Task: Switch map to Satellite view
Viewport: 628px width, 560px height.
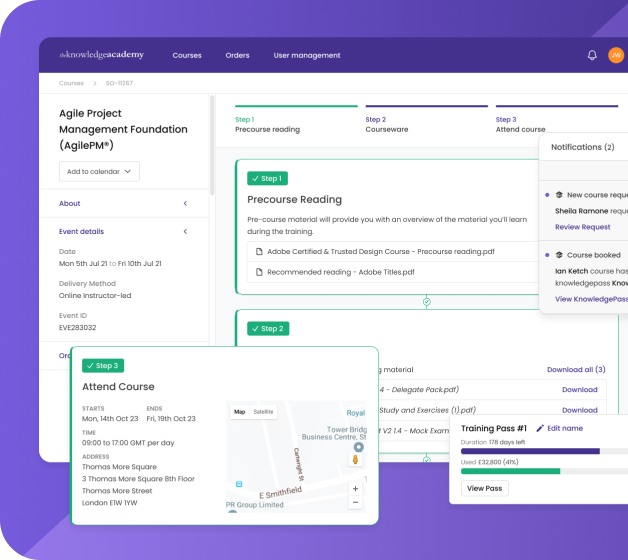Action: point(263,411)
